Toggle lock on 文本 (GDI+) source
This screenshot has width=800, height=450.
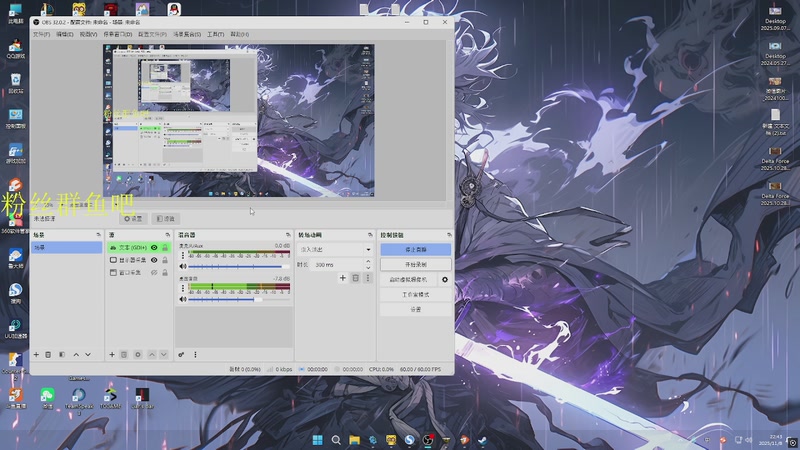tap(165, 247)
